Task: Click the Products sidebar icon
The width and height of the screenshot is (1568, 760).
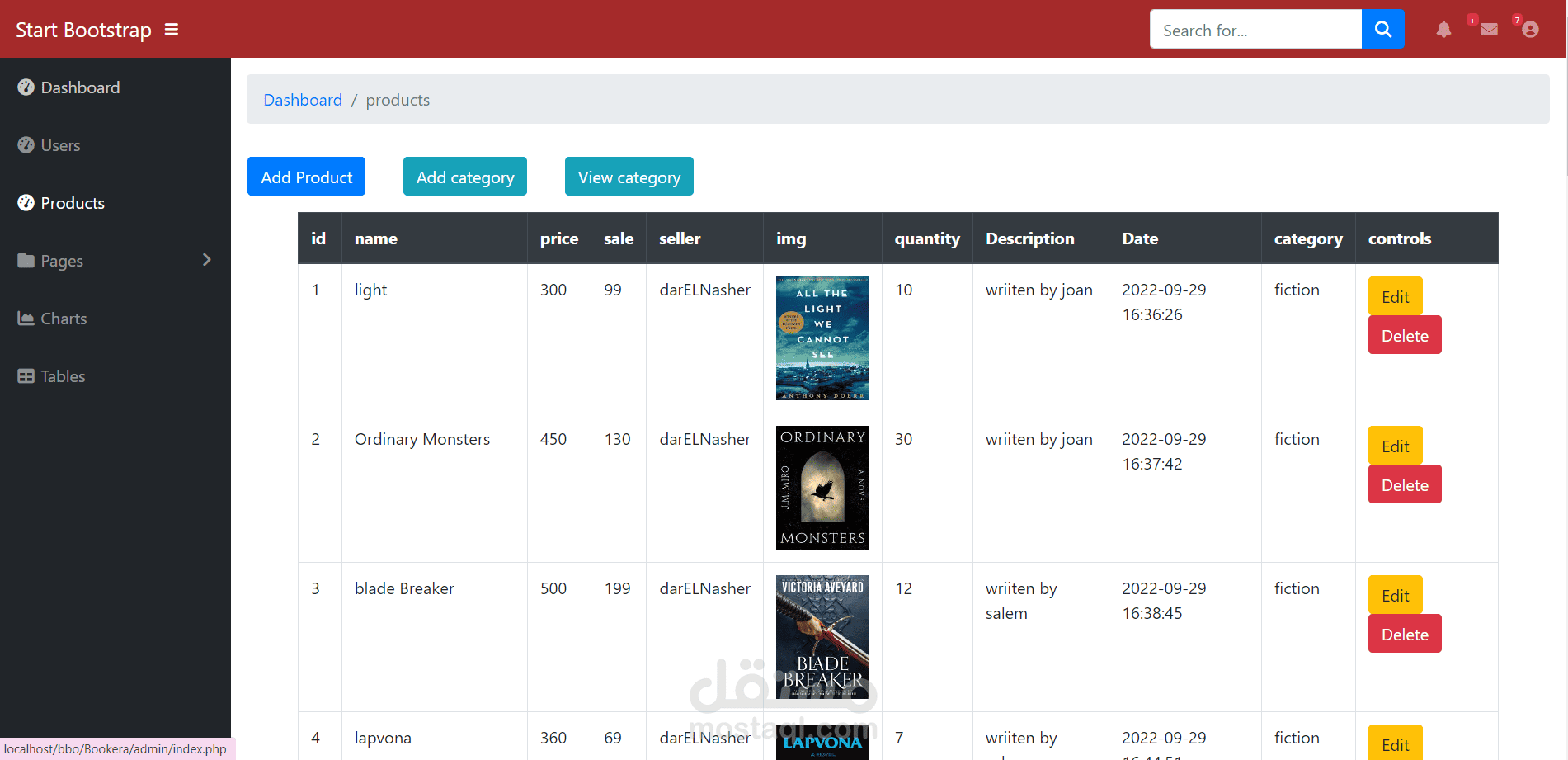Action: (x=26, y=202)
